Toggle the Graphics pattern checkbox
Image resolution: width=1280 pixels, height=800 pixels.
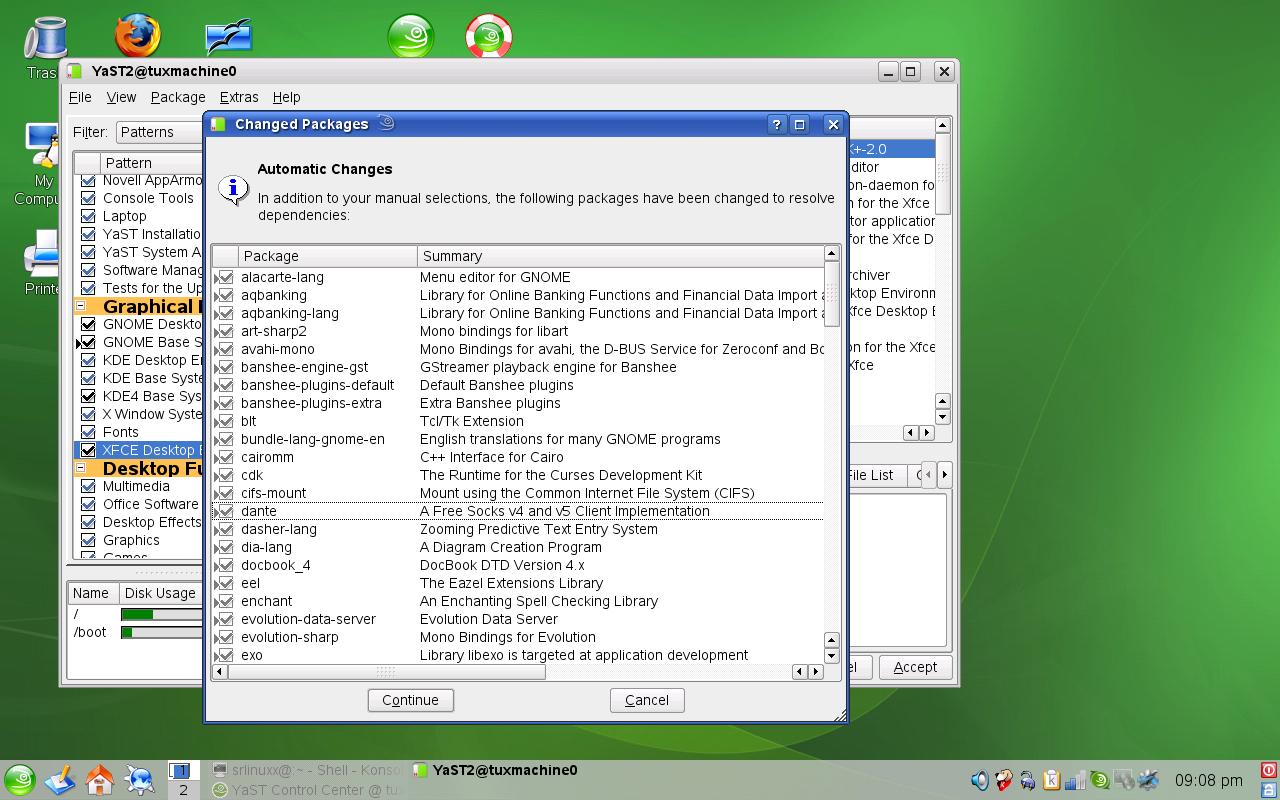[x=88, y=540]
